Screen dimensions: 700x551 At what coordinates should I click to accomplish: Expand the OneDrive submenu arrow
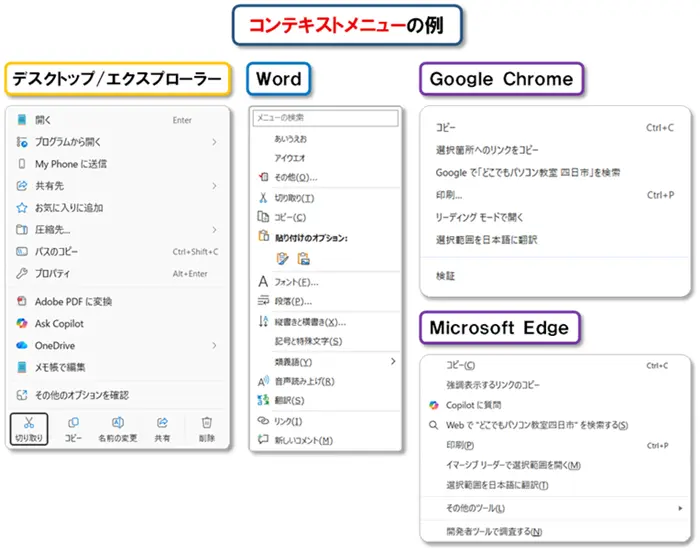coord(214,345)
